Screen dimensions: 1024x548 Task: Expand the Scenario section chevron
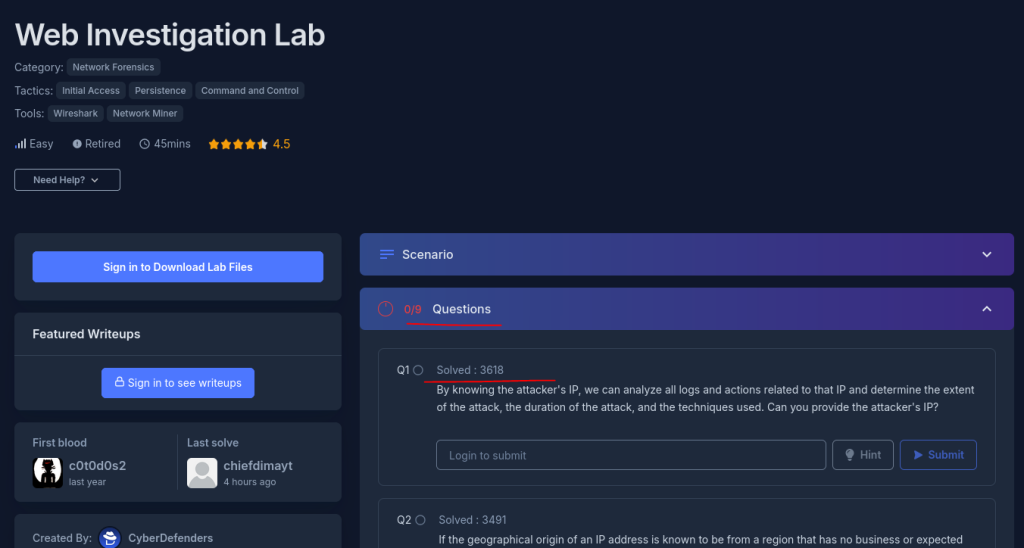pyautogui.click(x=986, y=255)
